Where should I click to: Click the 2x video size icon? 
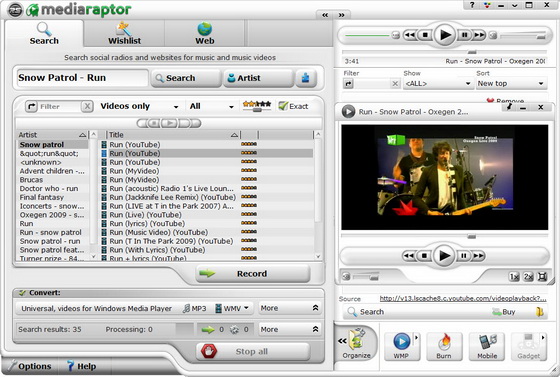pyautogui.click(x=528, y=277)
